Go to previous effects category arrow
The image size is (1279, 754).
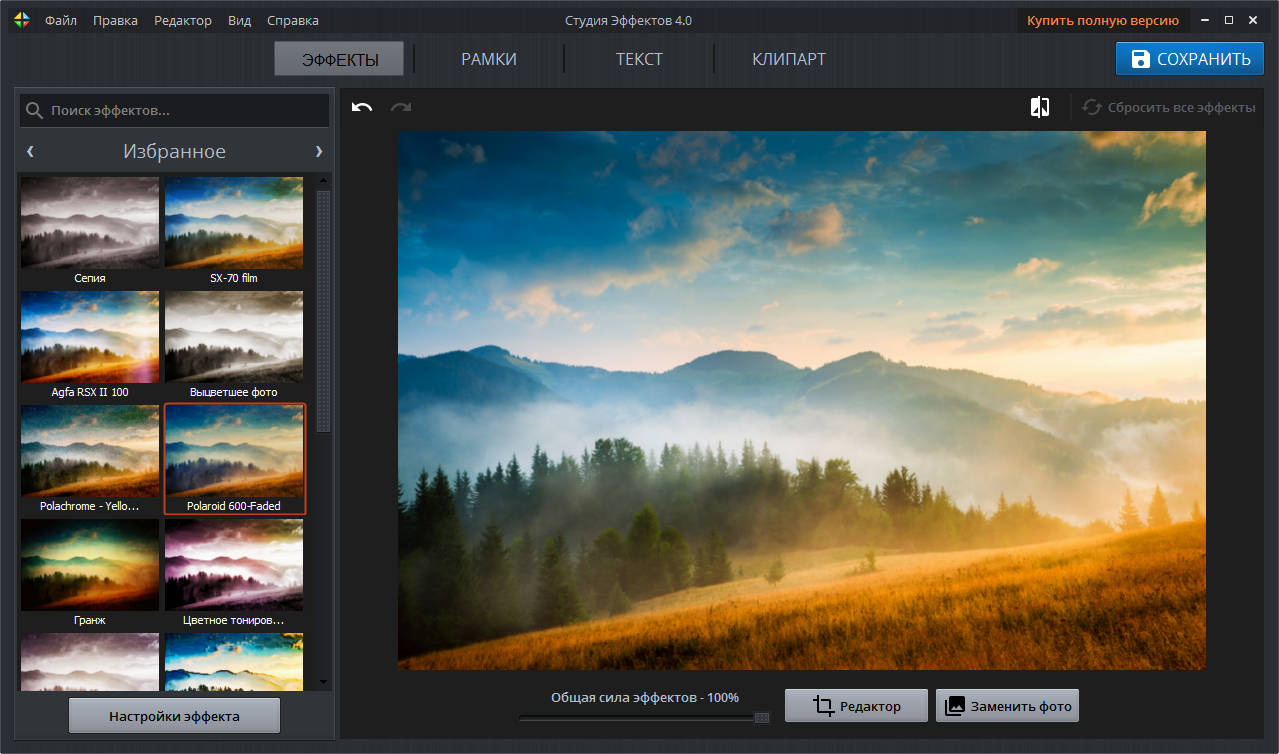30,151
